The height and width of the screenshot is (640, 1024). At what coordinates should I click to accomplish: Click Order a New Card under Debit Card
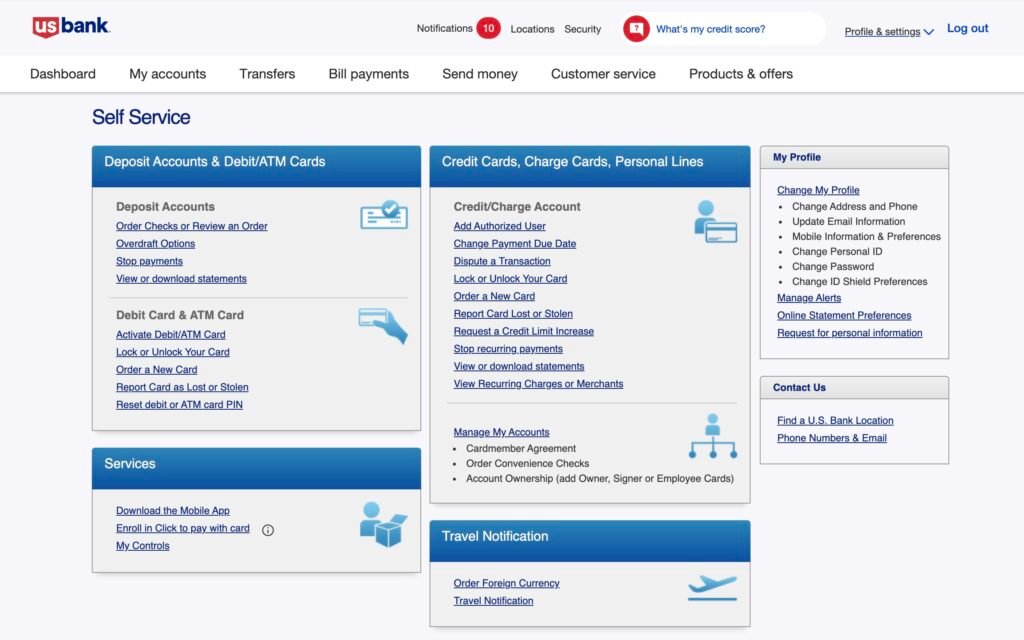point(157,370)
